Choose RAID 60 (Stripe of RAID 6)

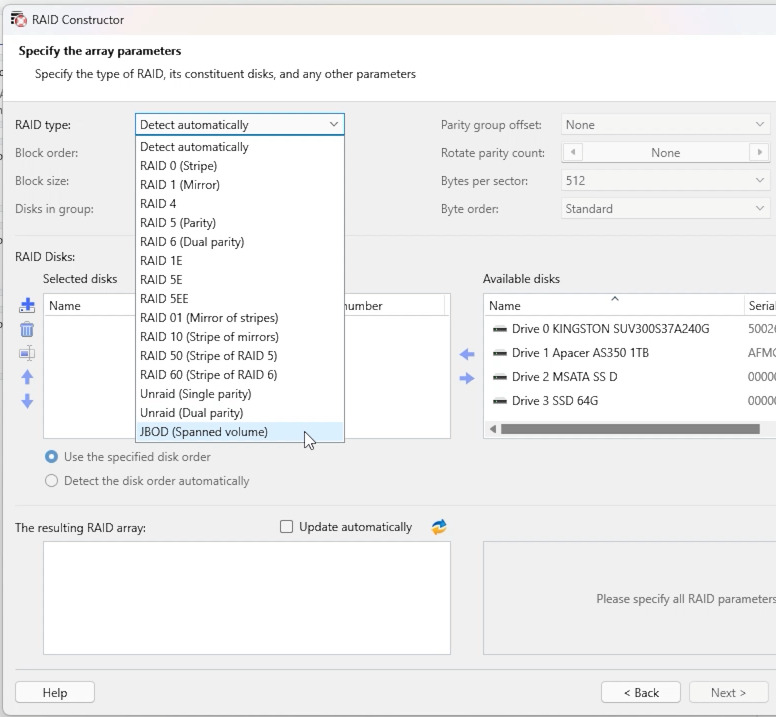click(240, 375)
